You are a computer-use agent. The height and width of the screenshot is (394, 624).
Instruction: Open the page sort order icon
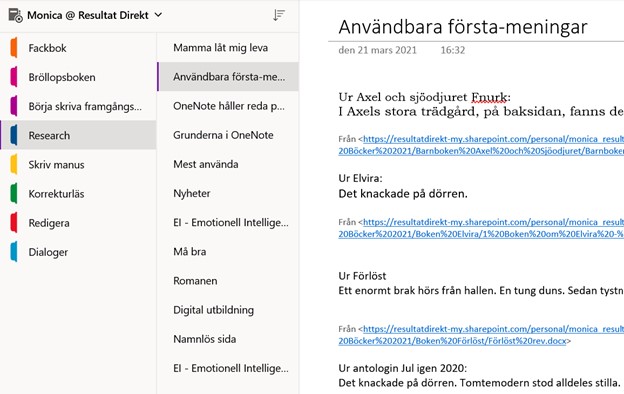pyautogui.click(x=279, y=15)
